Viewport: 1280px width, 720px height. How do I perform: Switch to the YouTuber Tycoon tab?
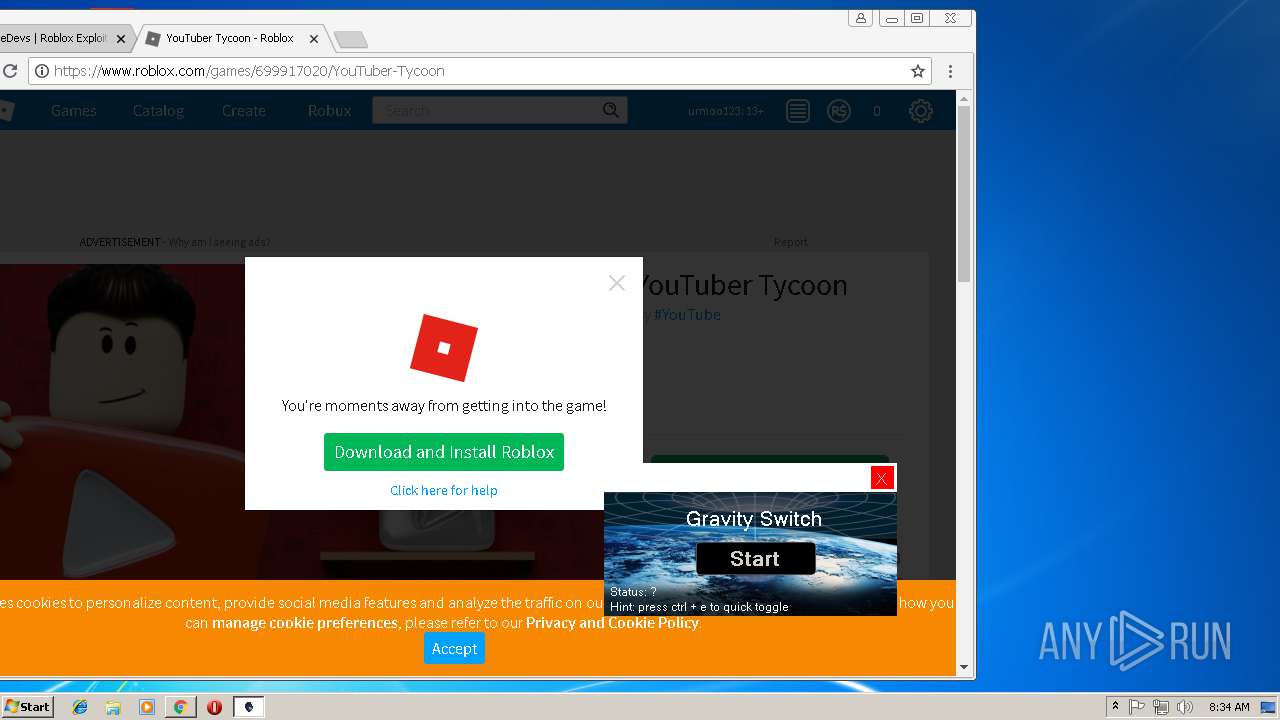click(229, 39)
